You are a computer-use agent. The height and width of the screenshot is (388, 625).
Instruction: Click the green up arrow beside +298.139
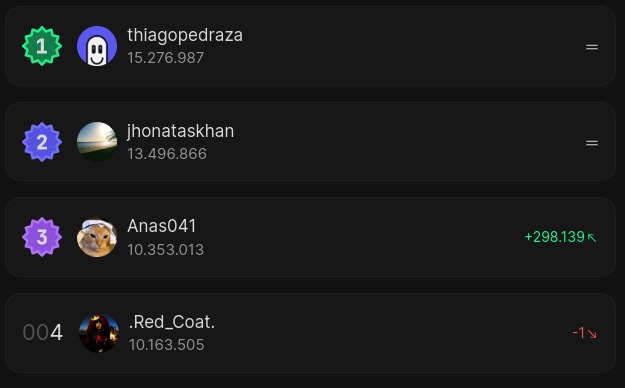pyautogui.click(x=592, y=238)
